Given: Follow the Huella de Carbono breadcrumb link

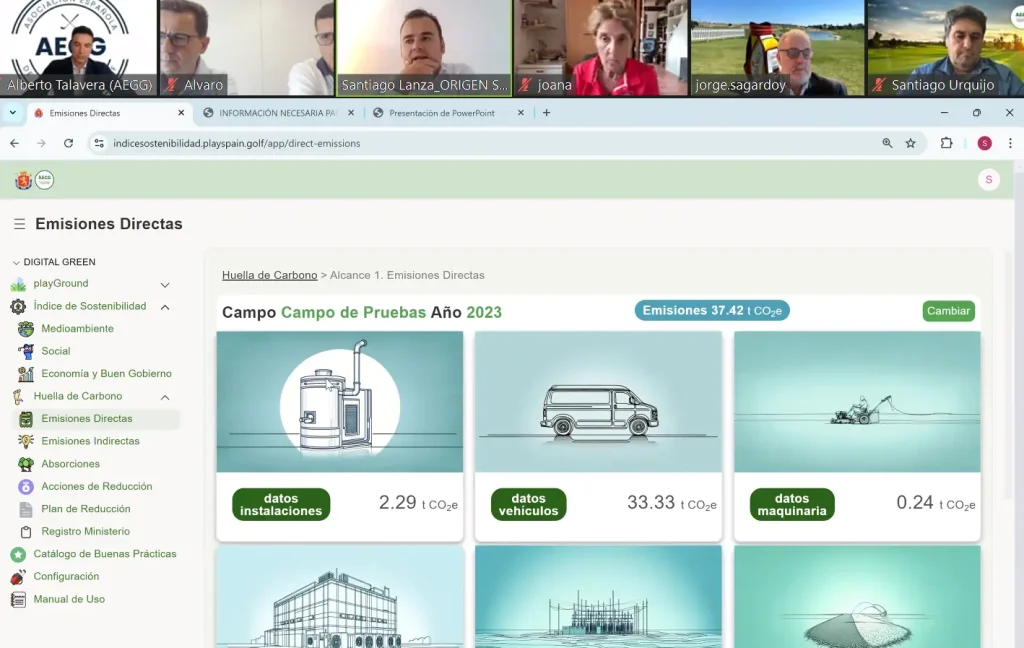Looking at the screenshot, I should [x=269, y=275].
